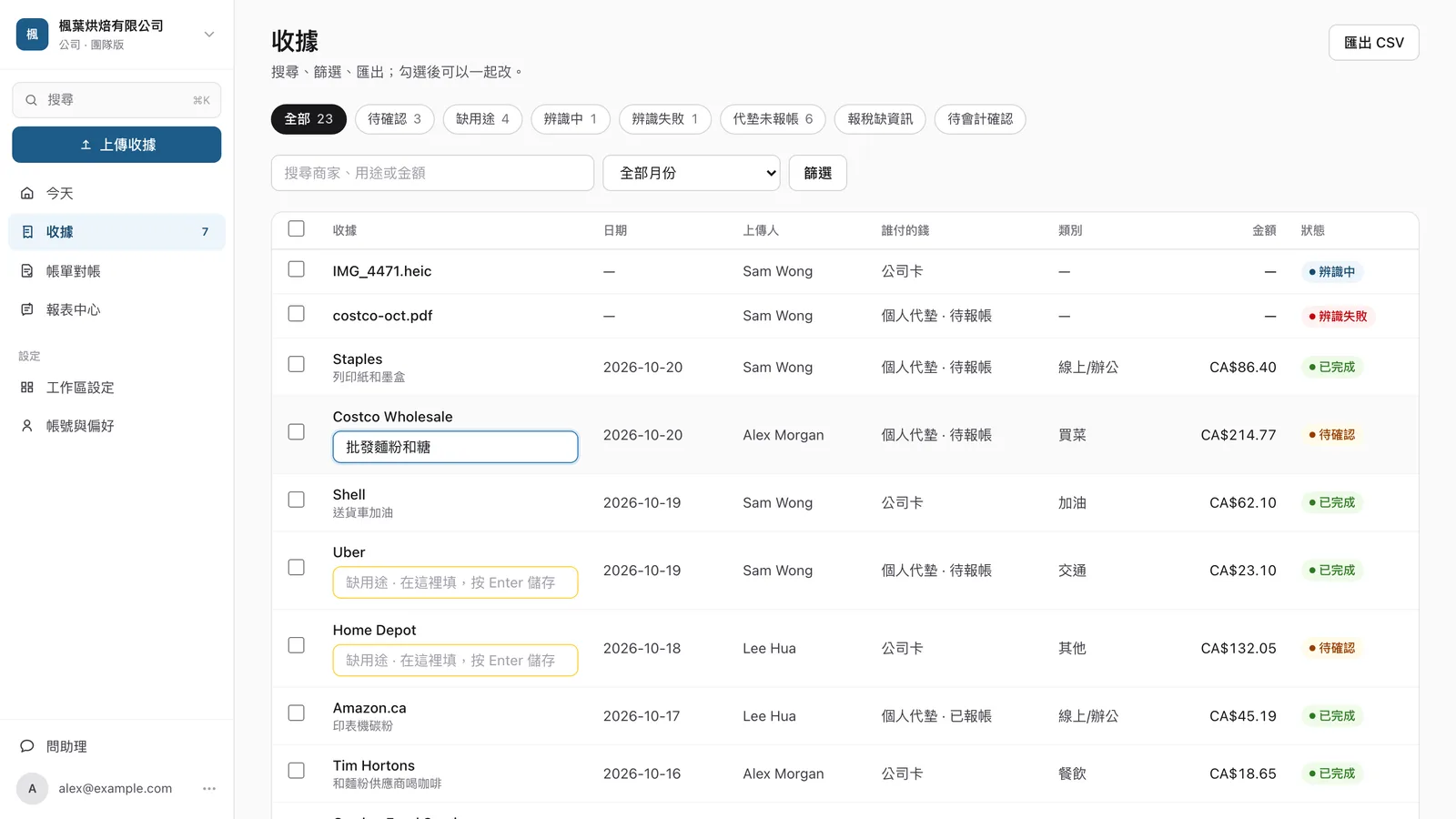Click the 帳號與偏好 person icon
Viewport: 1456px width, 819px height.
(x=27, y=426)
